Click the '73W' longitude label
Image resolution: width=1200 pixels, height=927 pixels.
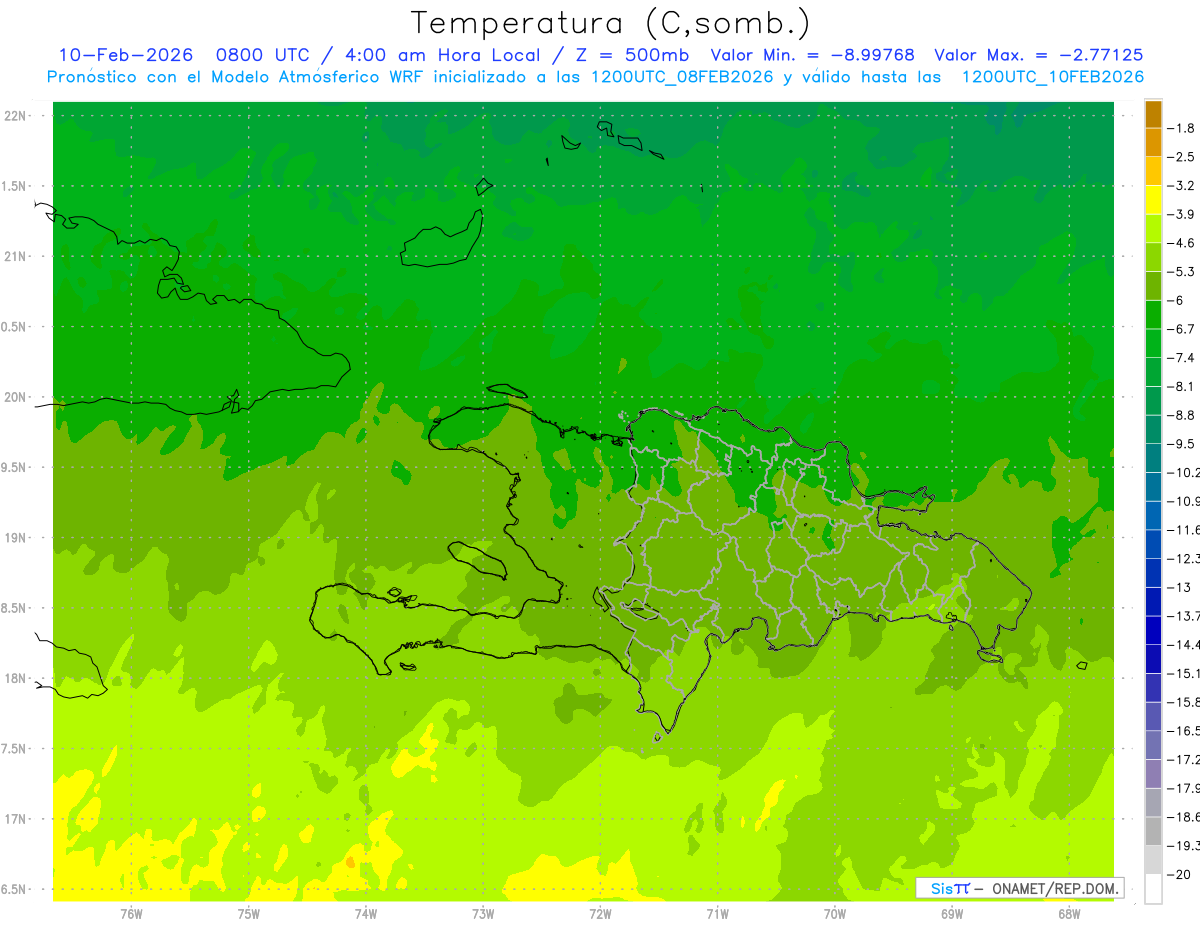pos(483,914)
